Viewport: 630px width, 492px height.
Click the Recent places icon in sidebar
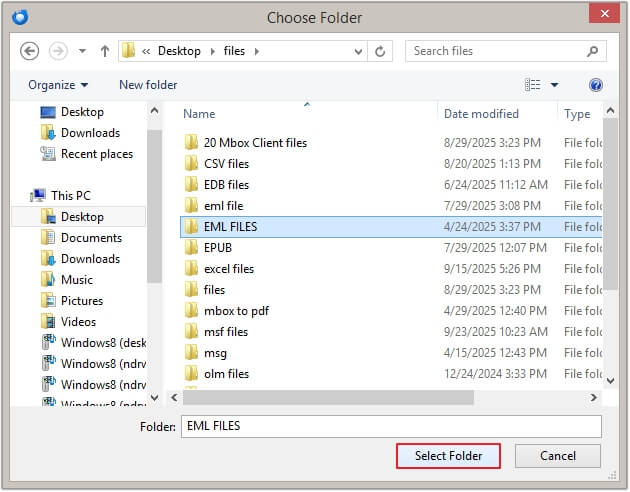point(48,154)
